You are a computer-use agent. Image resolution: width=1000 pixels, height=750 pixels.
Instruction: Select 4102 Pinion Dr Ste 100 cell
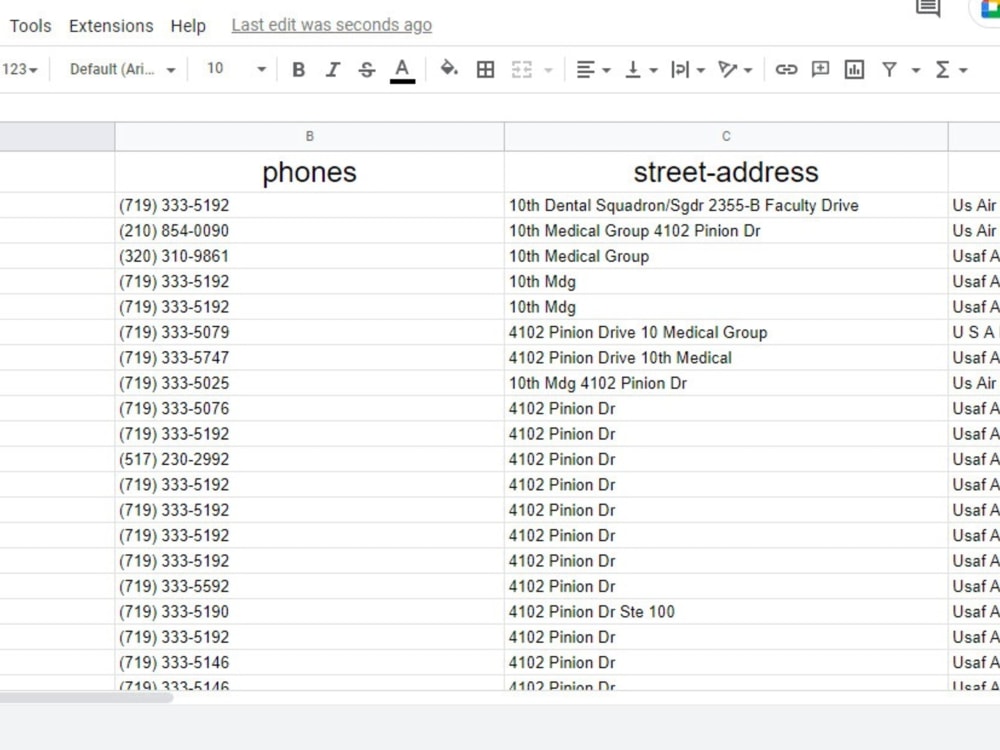tap(726, 612)
